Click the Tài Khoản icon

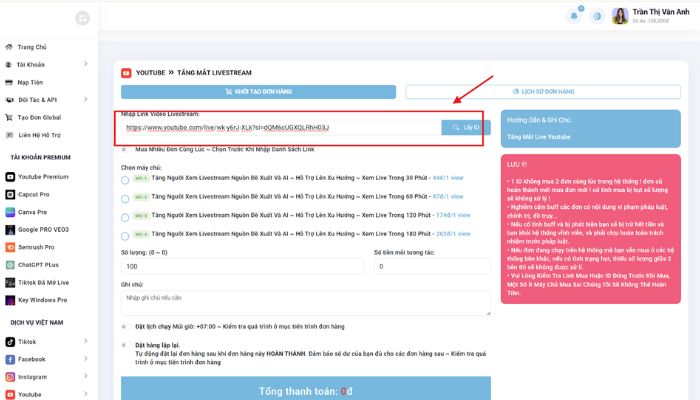[8, 65]
